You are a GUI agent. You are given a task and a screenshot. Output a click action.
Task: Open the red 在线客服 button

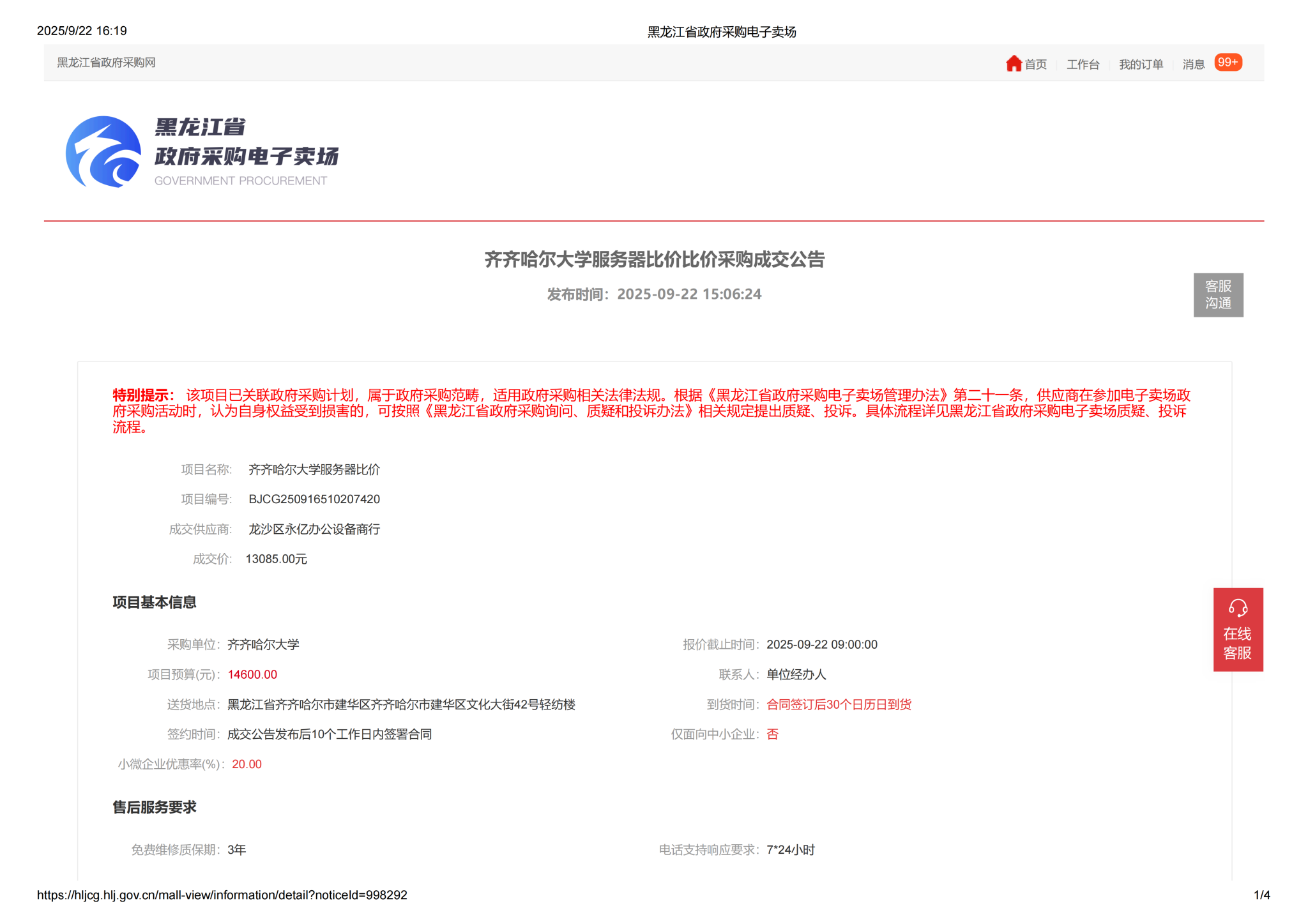pyautogui.click(x=1237, y=642)
